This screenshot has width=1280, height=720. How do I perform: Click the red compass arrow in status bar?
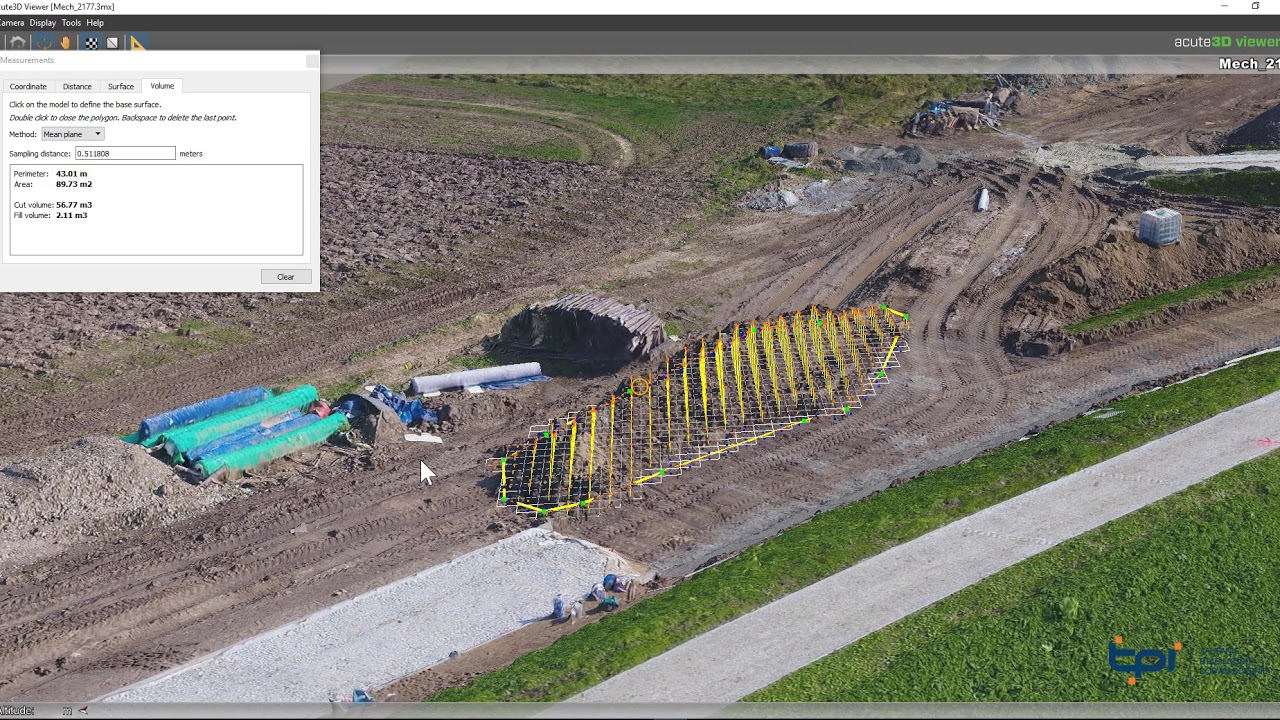(x=83, y=711)
